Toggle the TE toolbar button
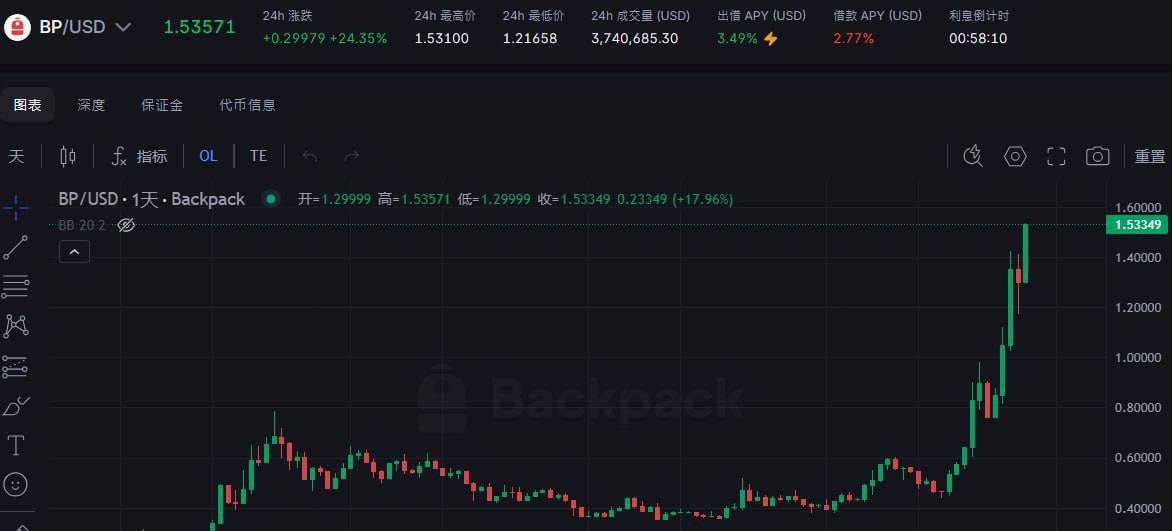The image size is (1172, 531). (x=258, y=156)
